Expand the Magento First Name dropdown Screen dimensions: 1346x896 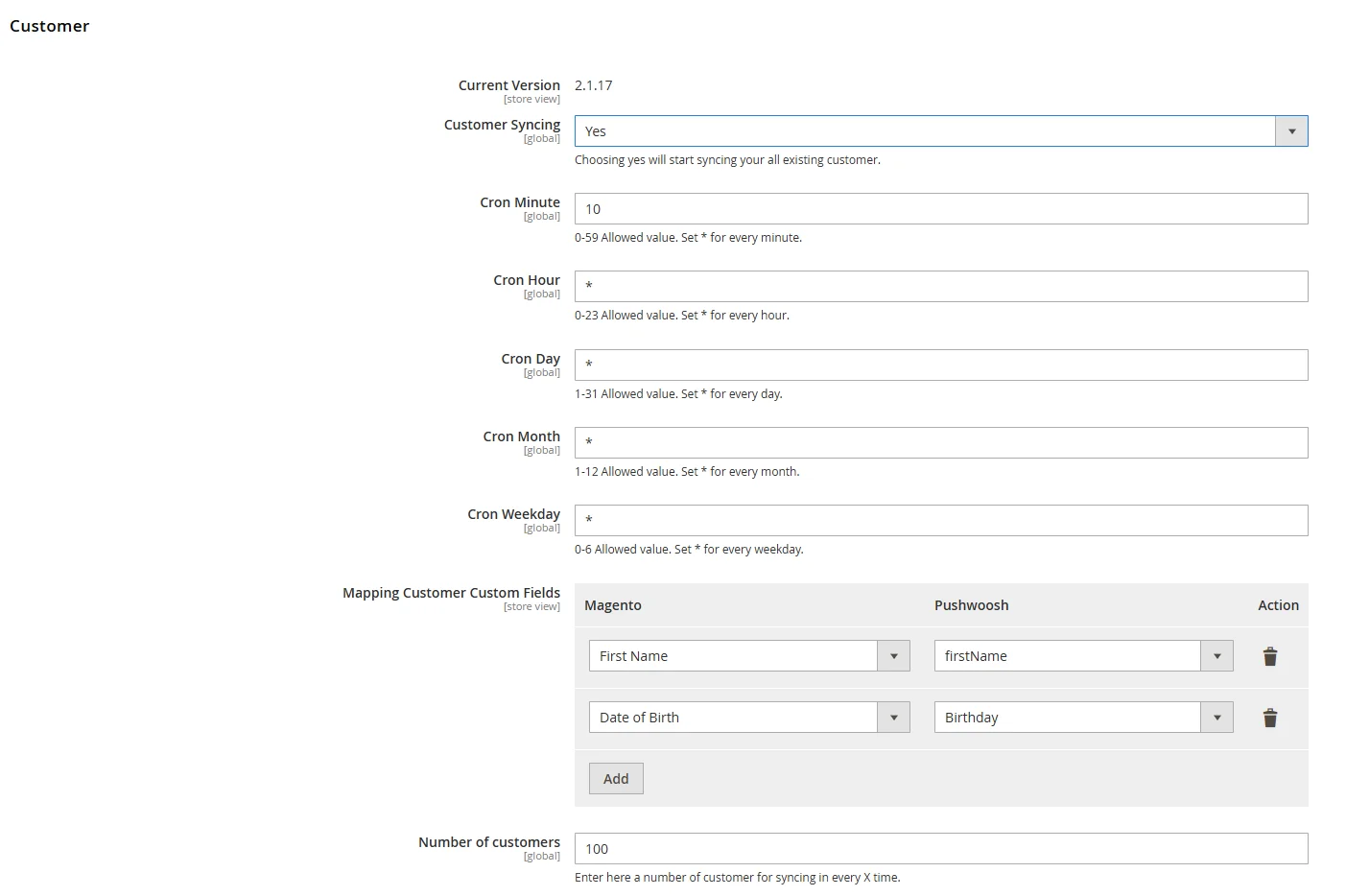[748, 656]
